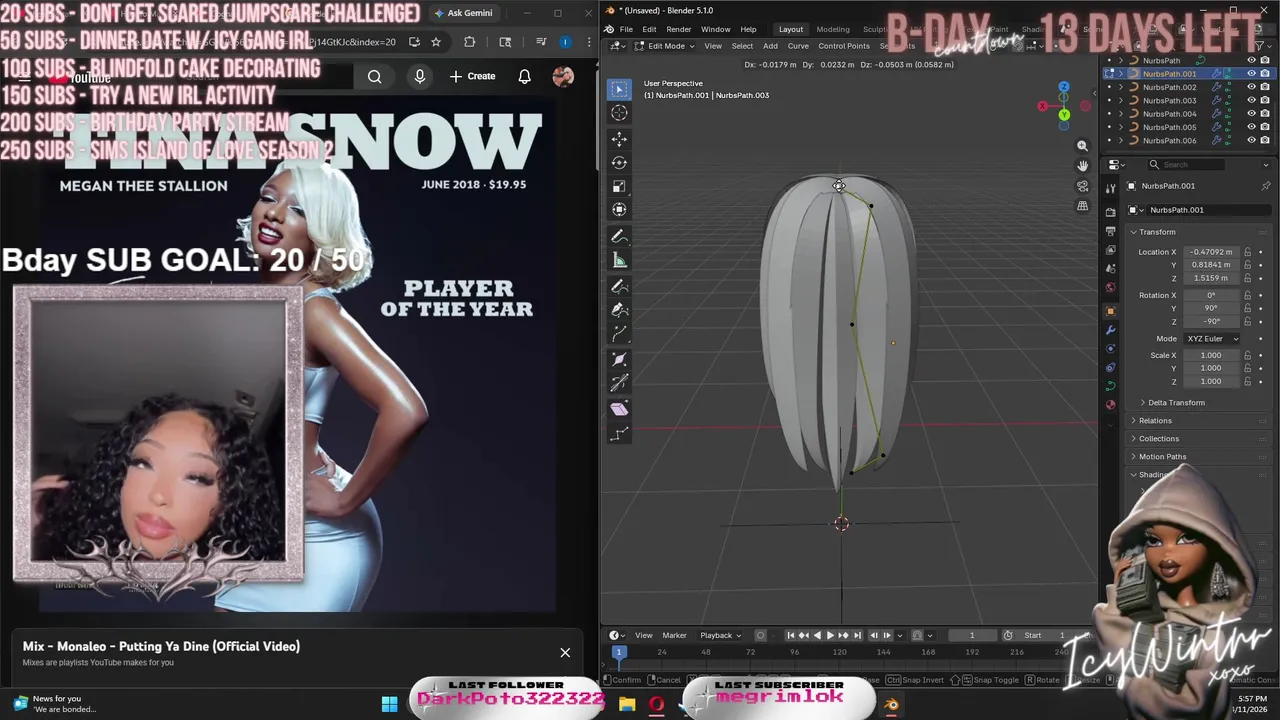Select the curve Extrude tool
Image resolution: width=1280 pixels, height=720 pixels.
(x=619, y=335)
